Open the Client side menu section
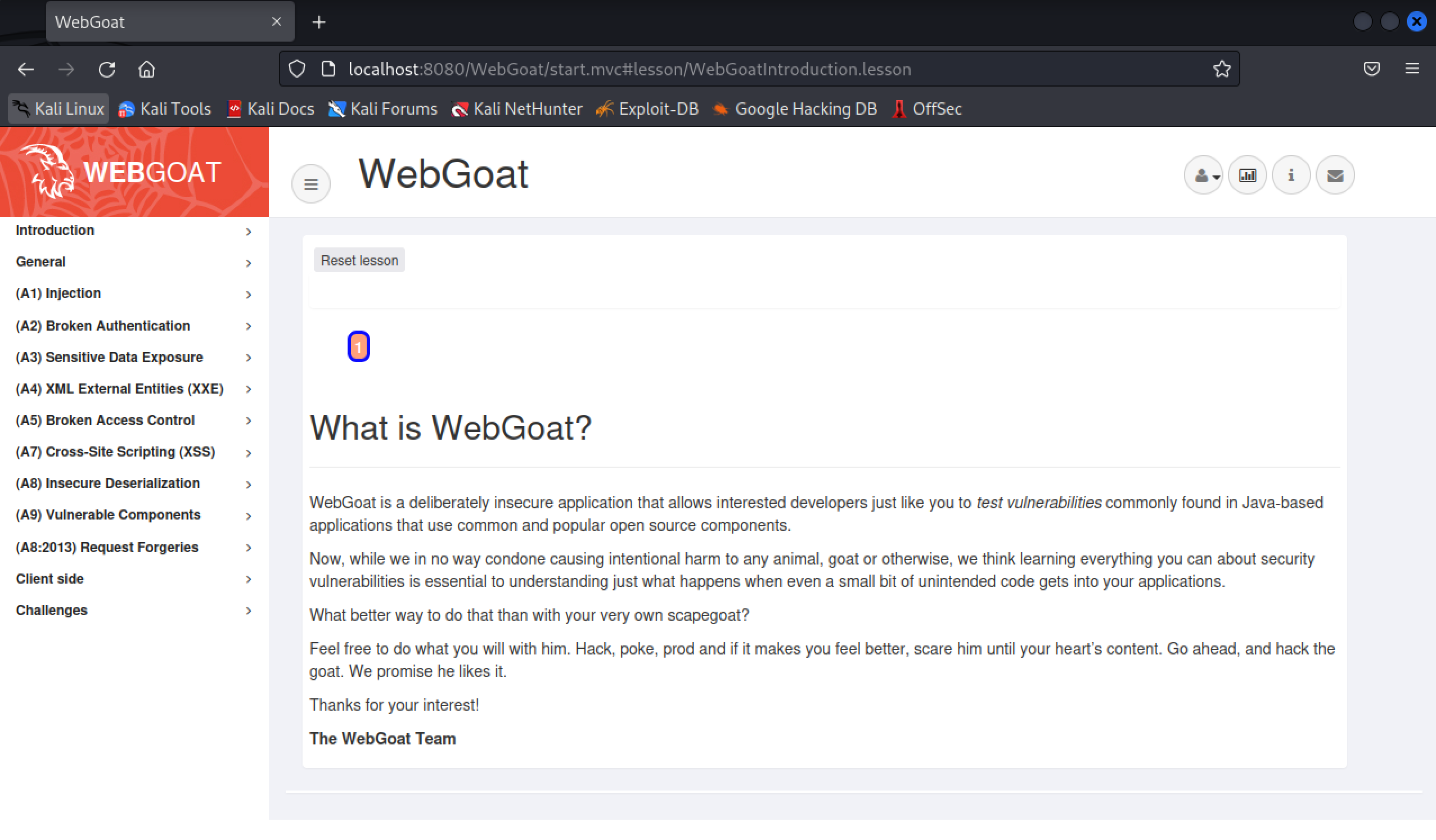This screenshot has width=1436, height=840. pyautogui.click(x=49, y=579)
